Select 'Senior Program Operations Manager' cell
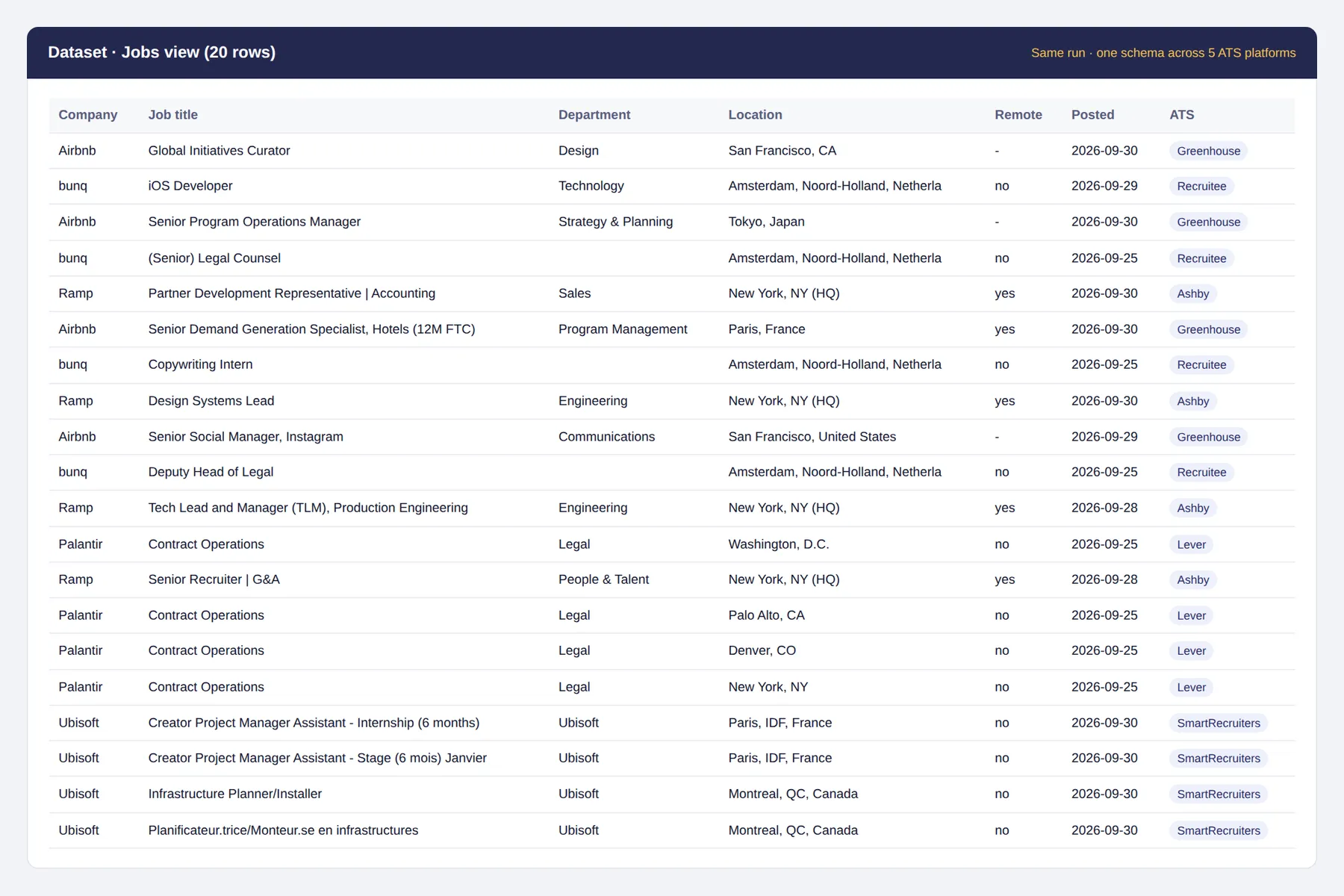 [x=255, y=222]
